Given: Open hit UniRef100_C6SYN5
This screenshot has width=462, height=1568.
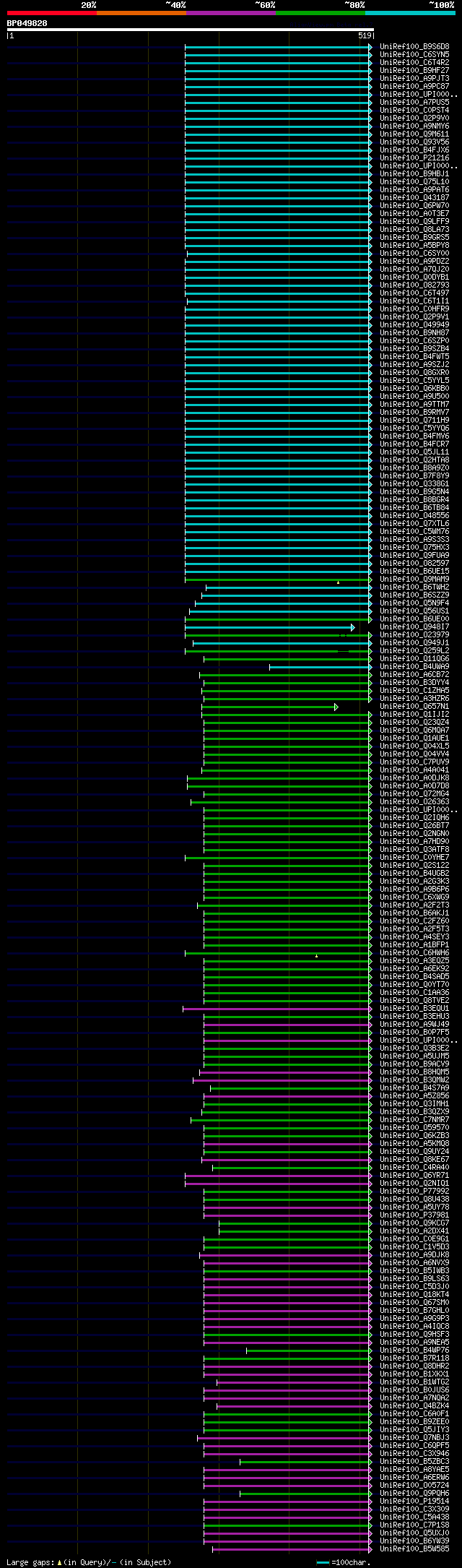Looking at the screenshot, I should (414, 54).
